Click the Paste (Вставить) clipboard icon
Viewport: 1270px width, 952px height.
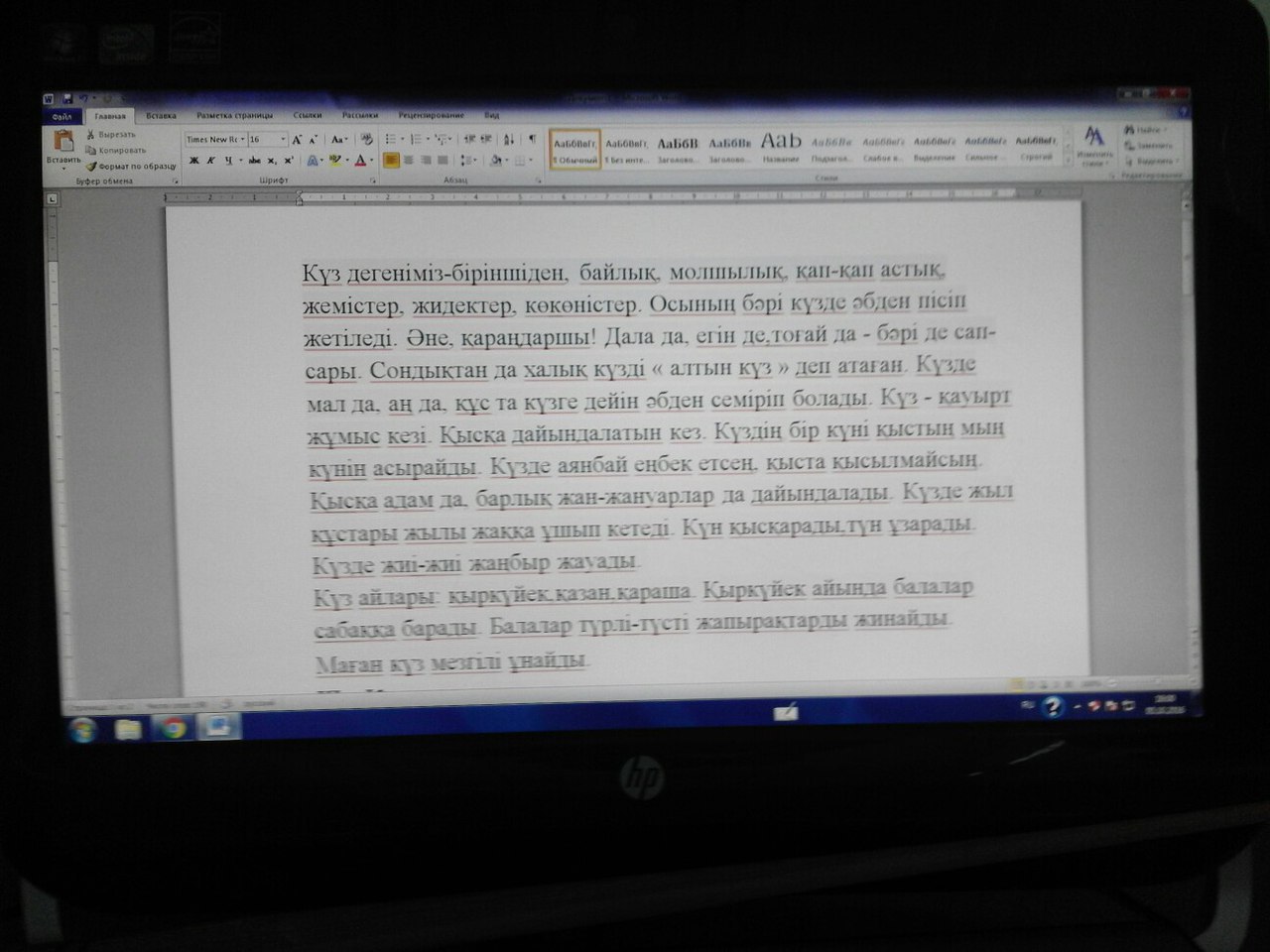click(63, 141)
